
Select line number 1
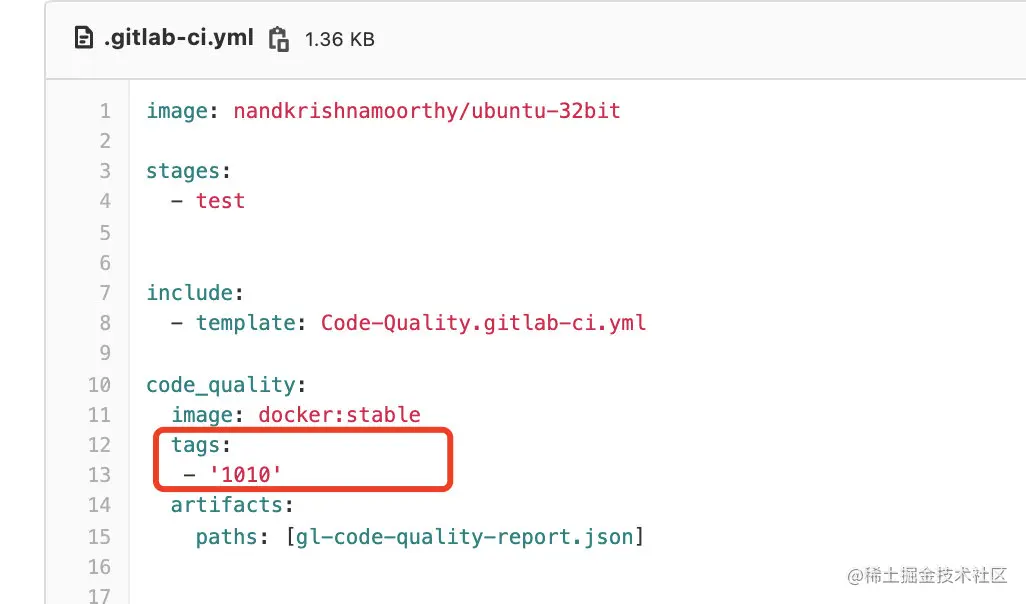[105, 111]
